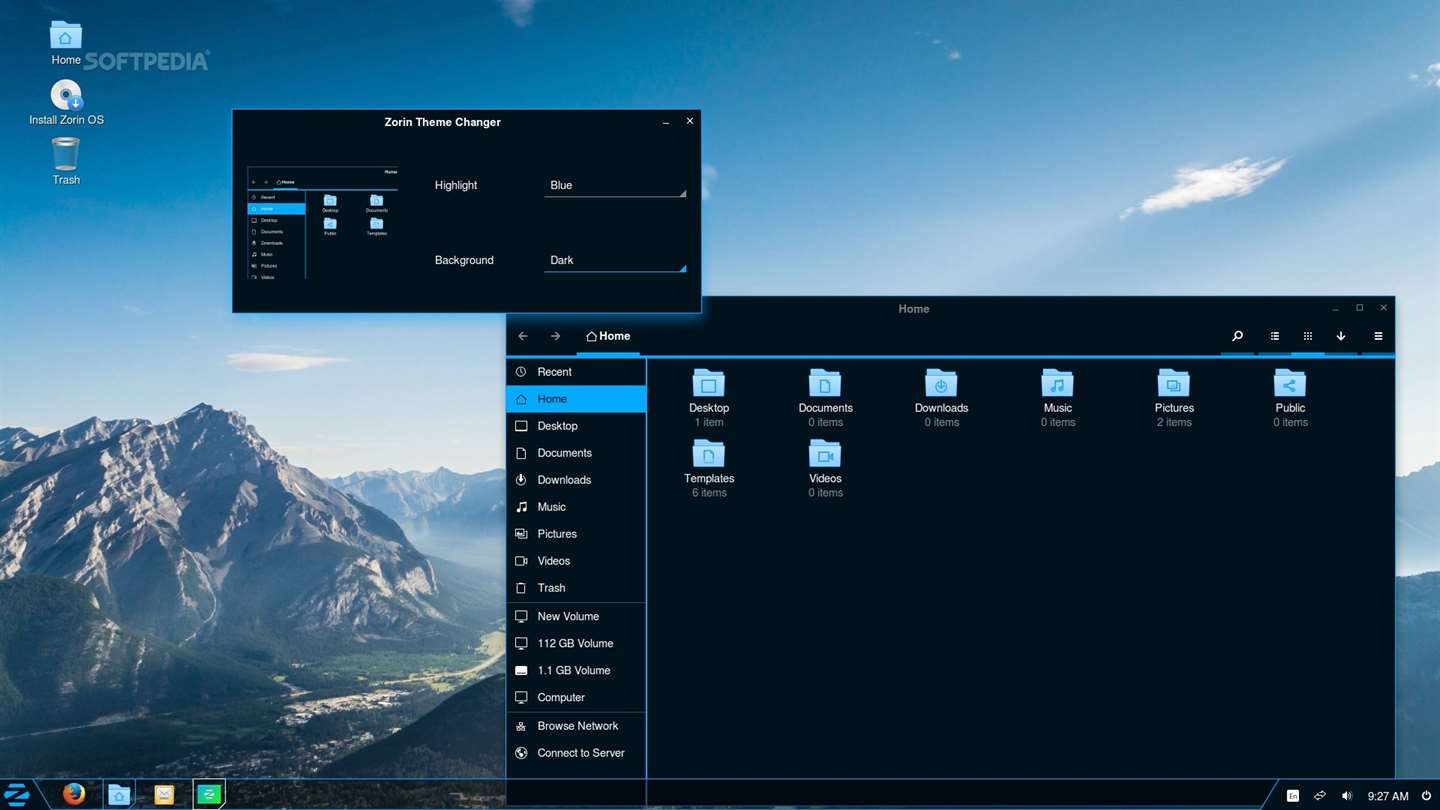Screen dimensions: 1440x810
Task: Open the Public folder icon
Action: click(1290, 384)
